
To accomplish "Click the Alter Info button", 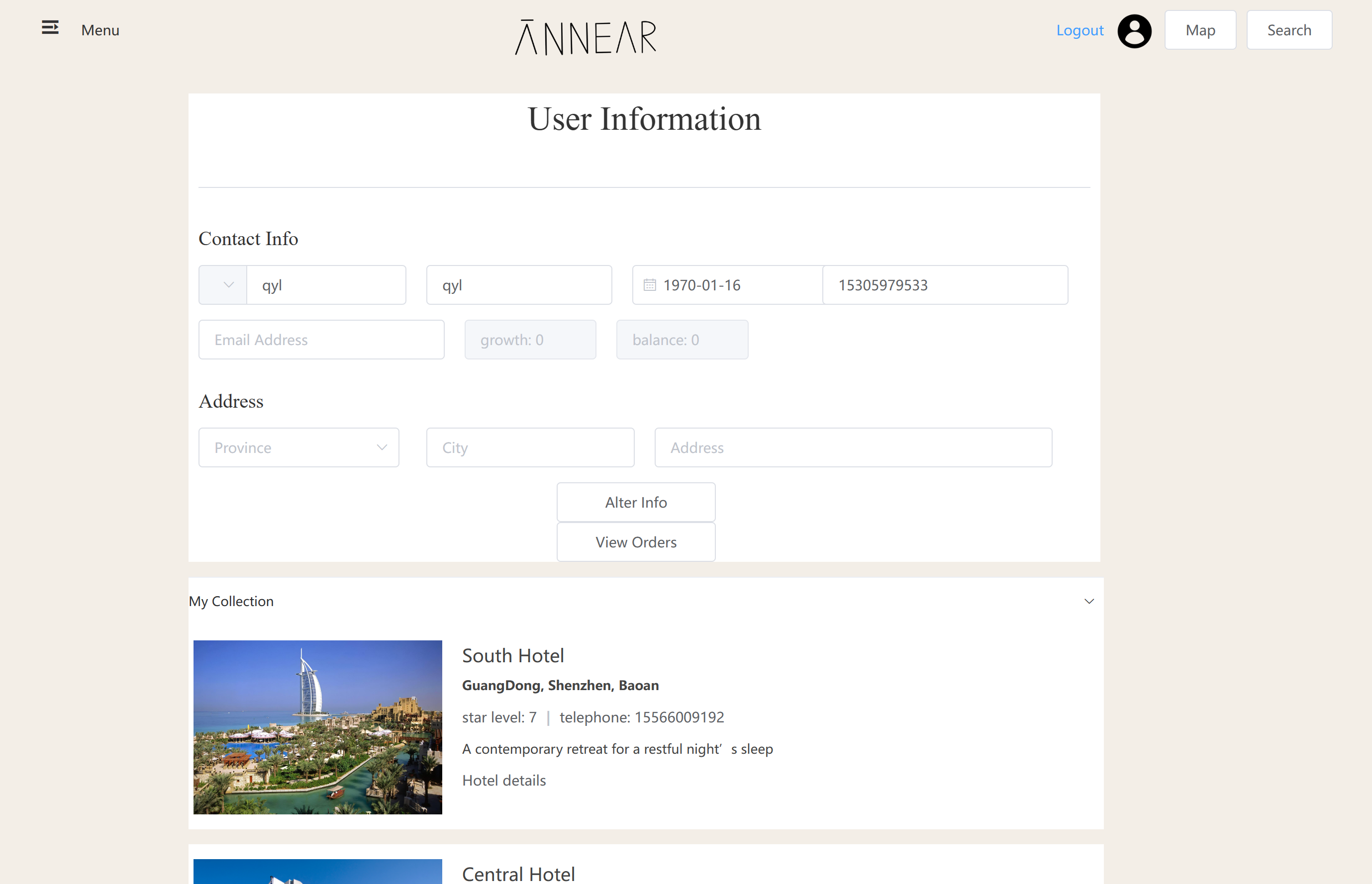I will pyautogui.click(x=636, y=502).
